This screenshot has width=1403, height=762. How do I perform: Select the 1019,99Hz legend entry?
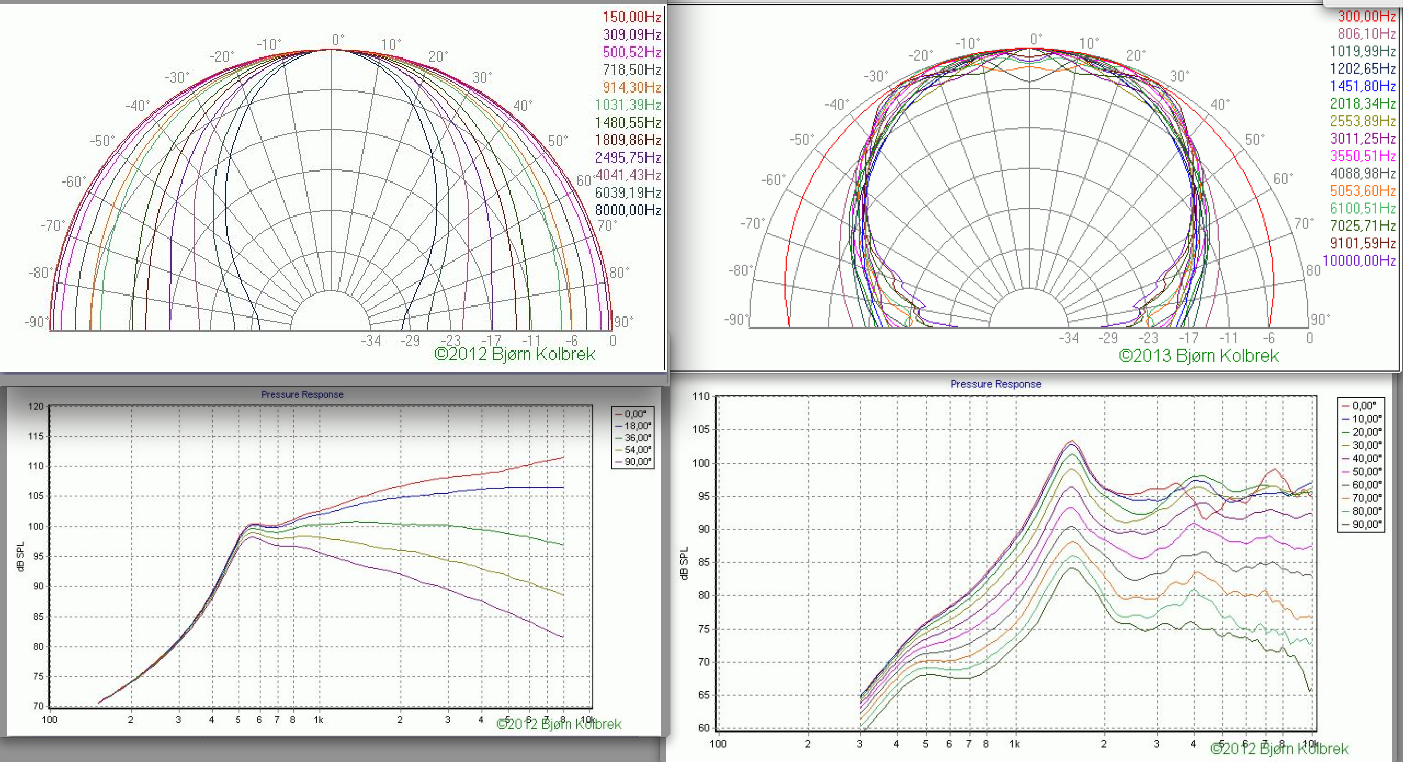pos(1363,51)
